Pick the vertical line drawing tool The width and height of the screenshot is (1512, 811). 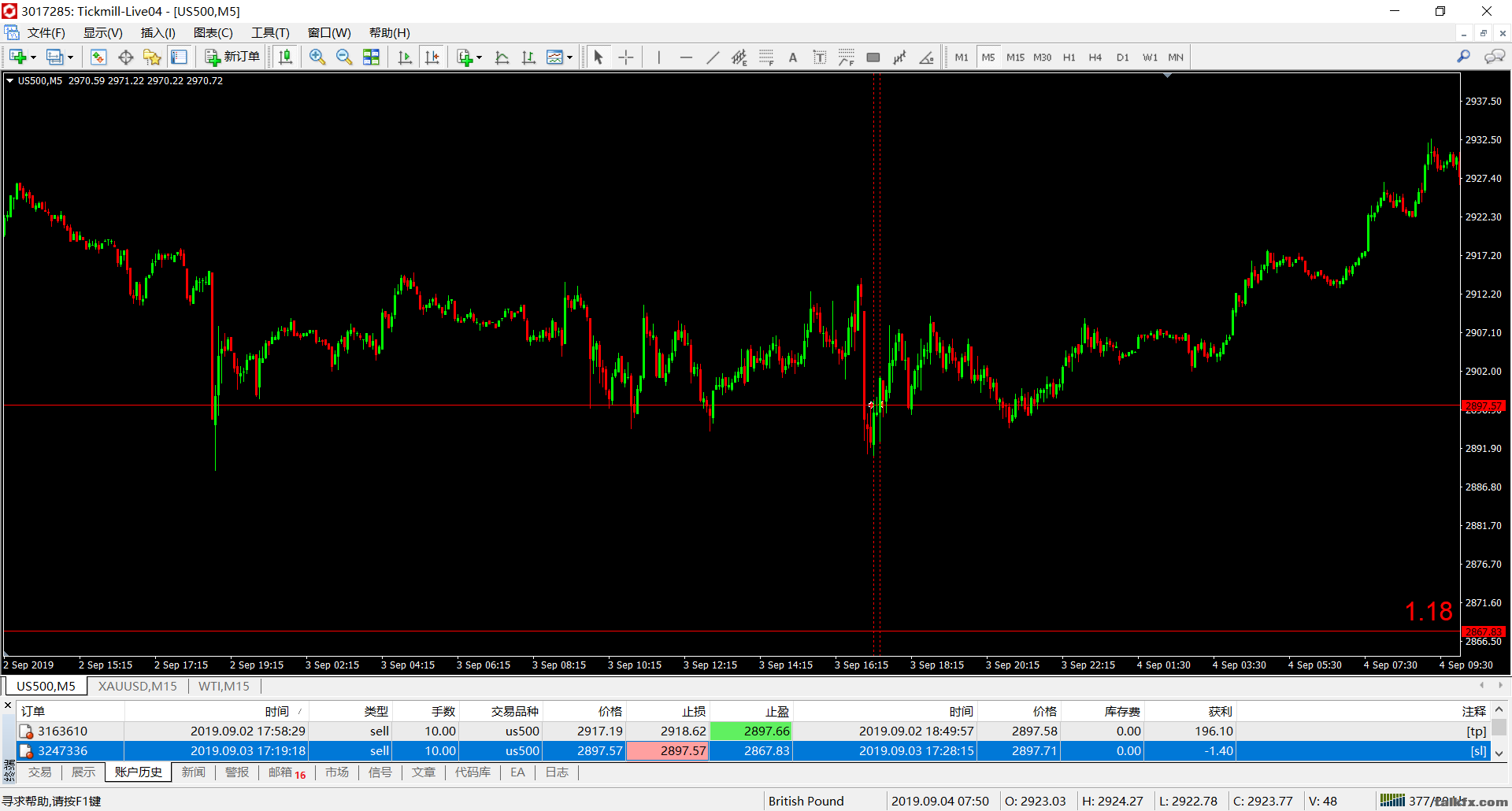point(659,57)
